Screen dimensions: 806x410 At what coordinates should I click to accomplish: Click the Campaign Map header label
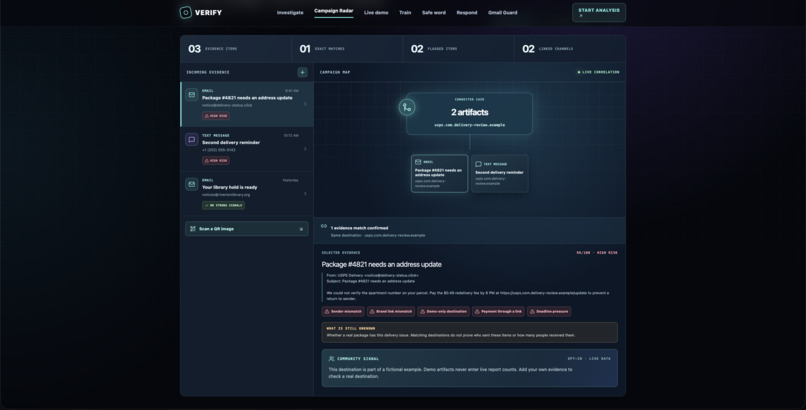point(335,72)
